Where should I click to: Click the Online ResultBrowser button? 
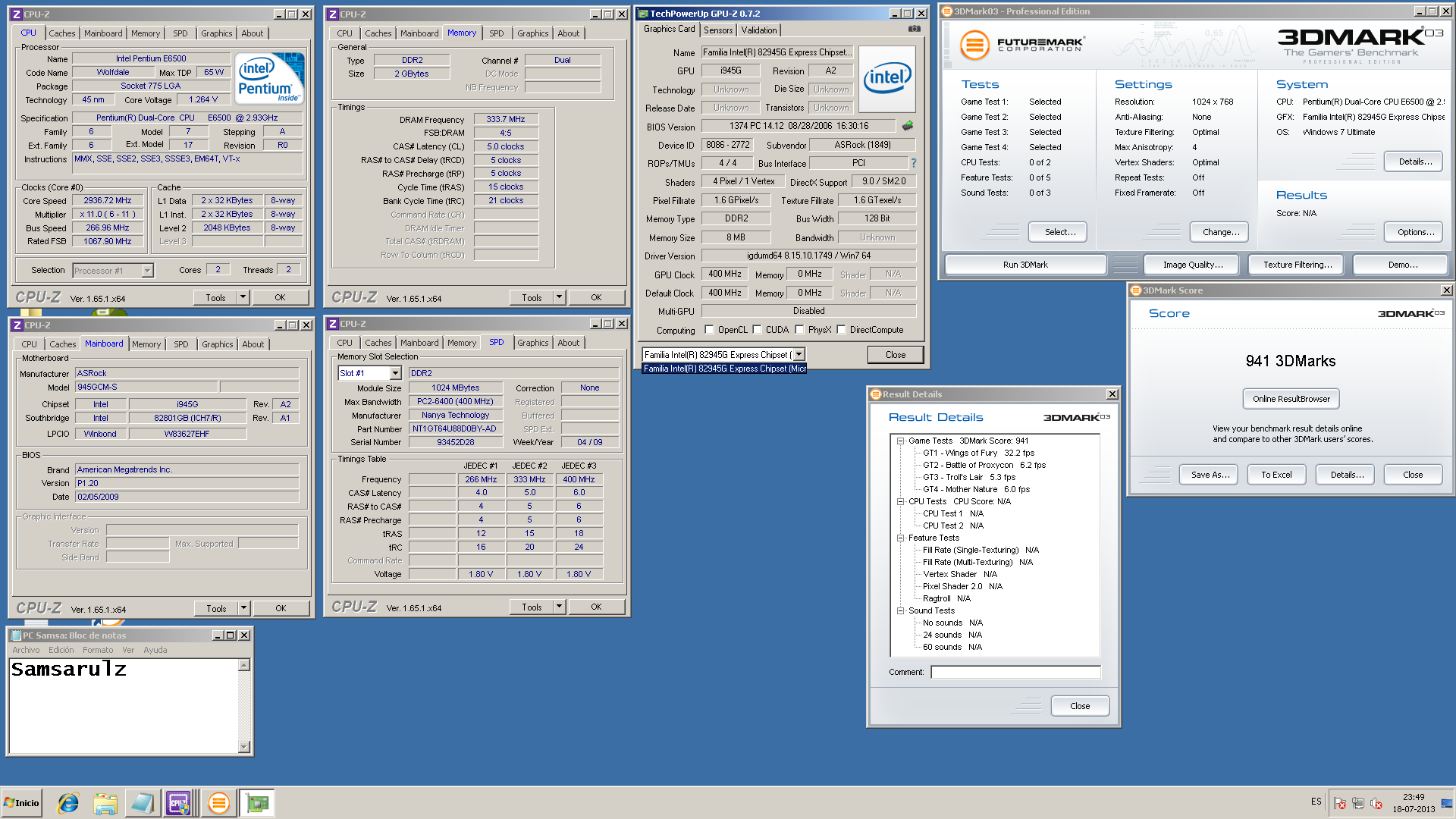1291,399
